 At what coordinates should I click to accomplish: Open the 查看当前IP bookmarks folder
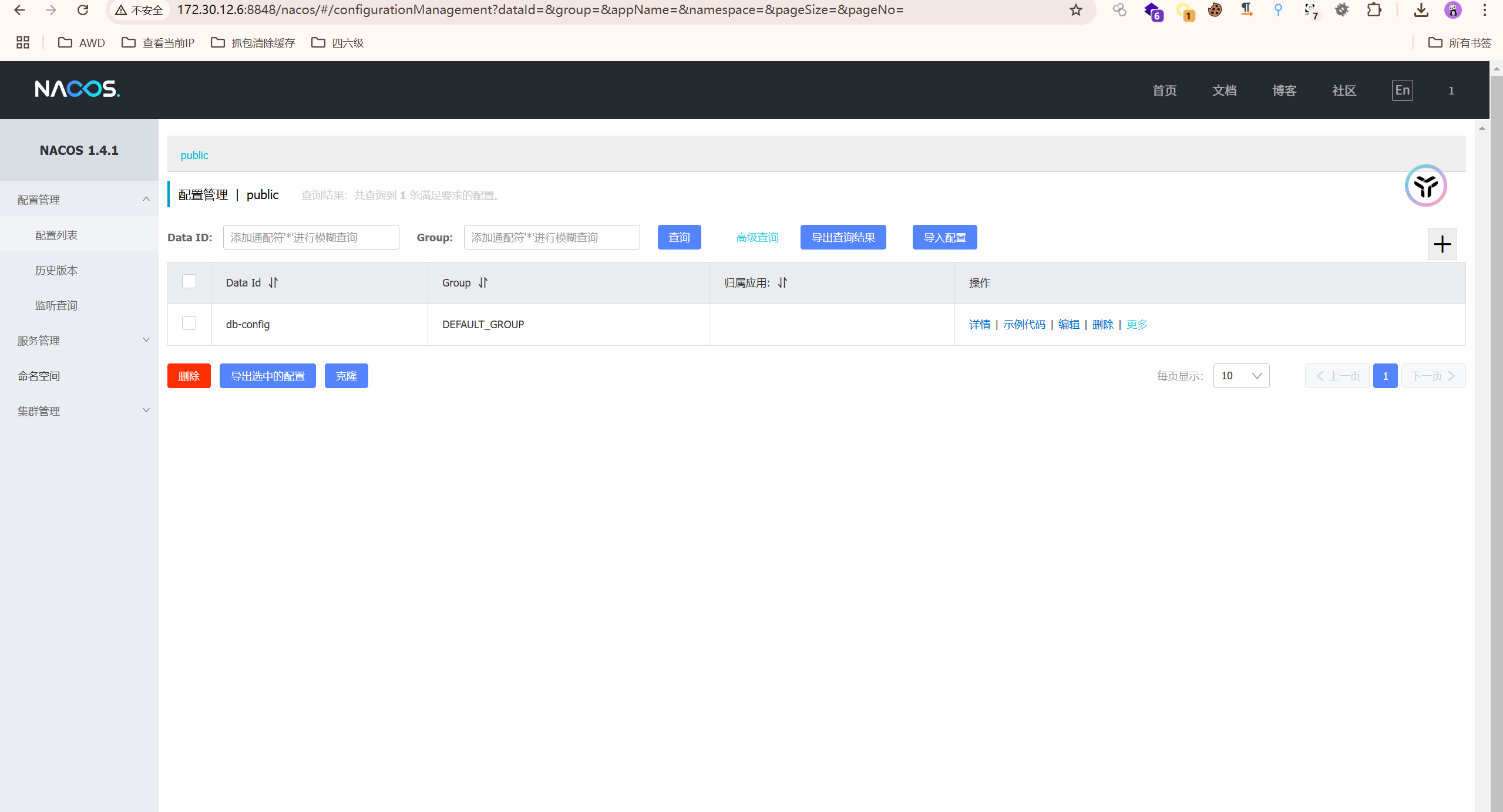tap(158, 42)
